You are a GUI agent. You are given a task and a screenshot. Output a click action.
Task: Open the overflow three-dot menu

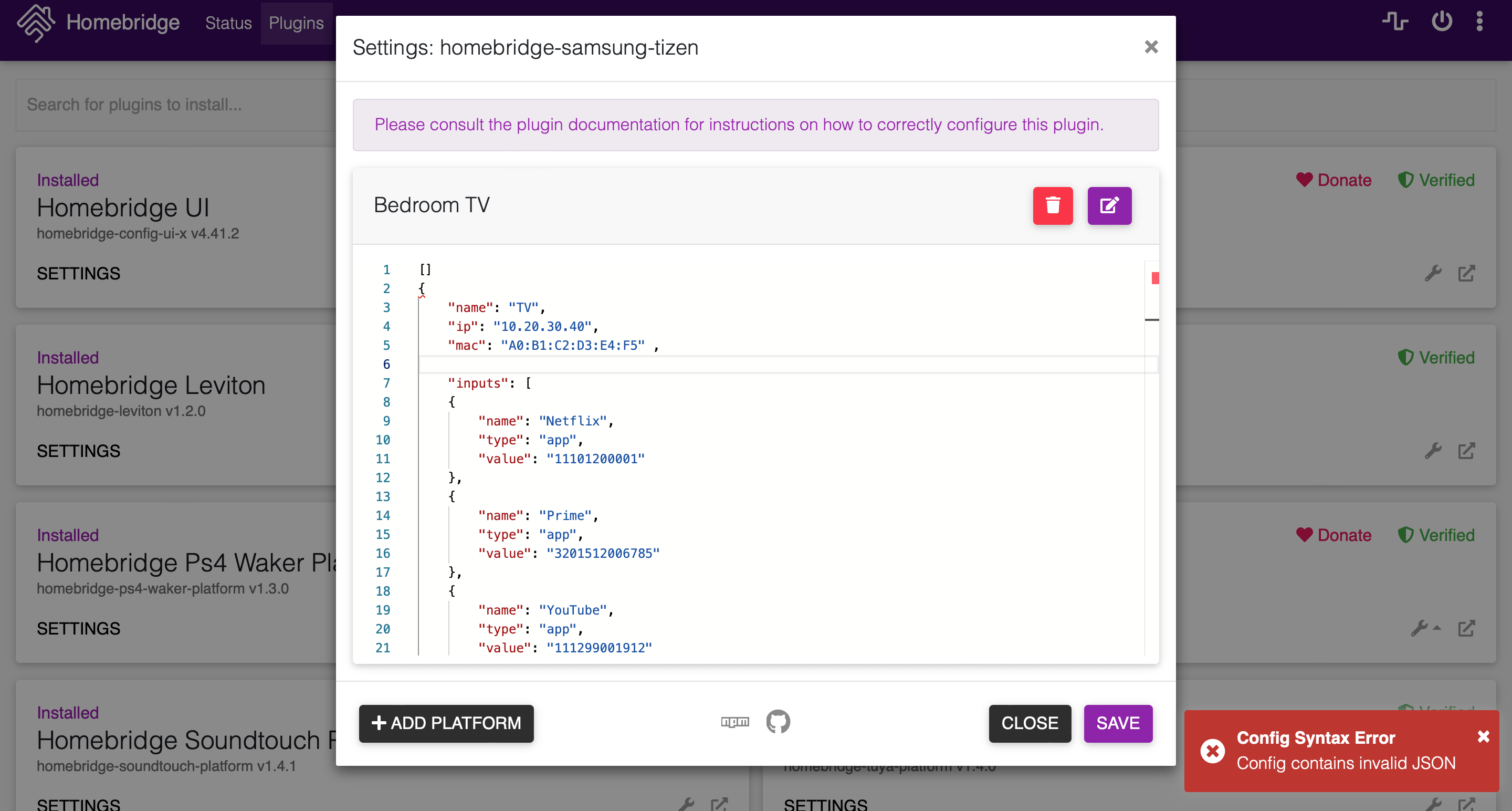point(1480,21)
